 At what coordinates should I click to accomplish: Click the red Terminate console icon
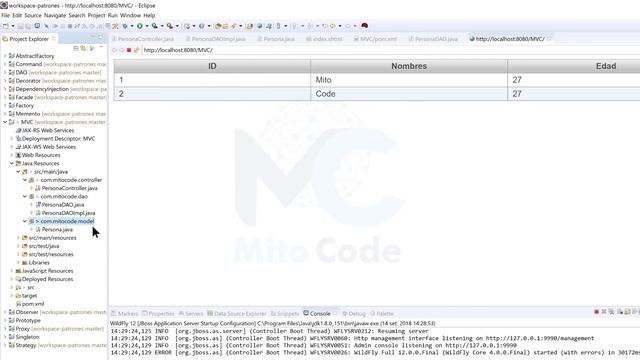pos(596,312)
